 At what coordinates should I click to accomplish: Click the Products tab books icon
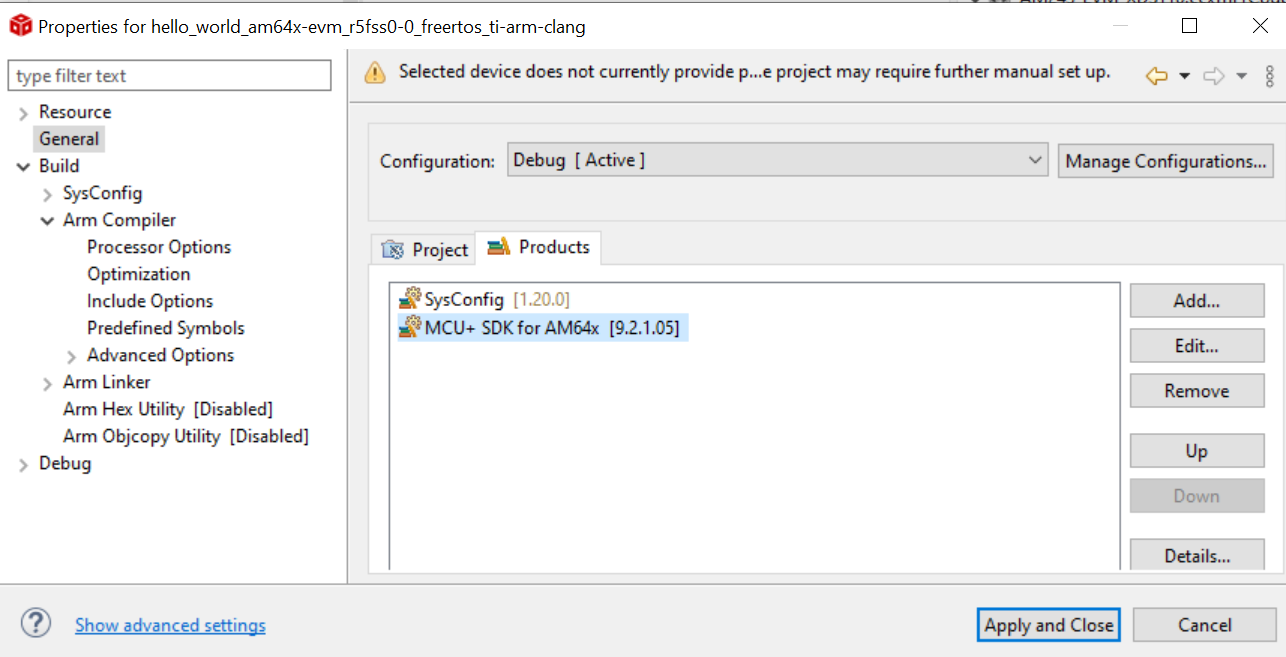pyautogui.click(x=499, y=247)
